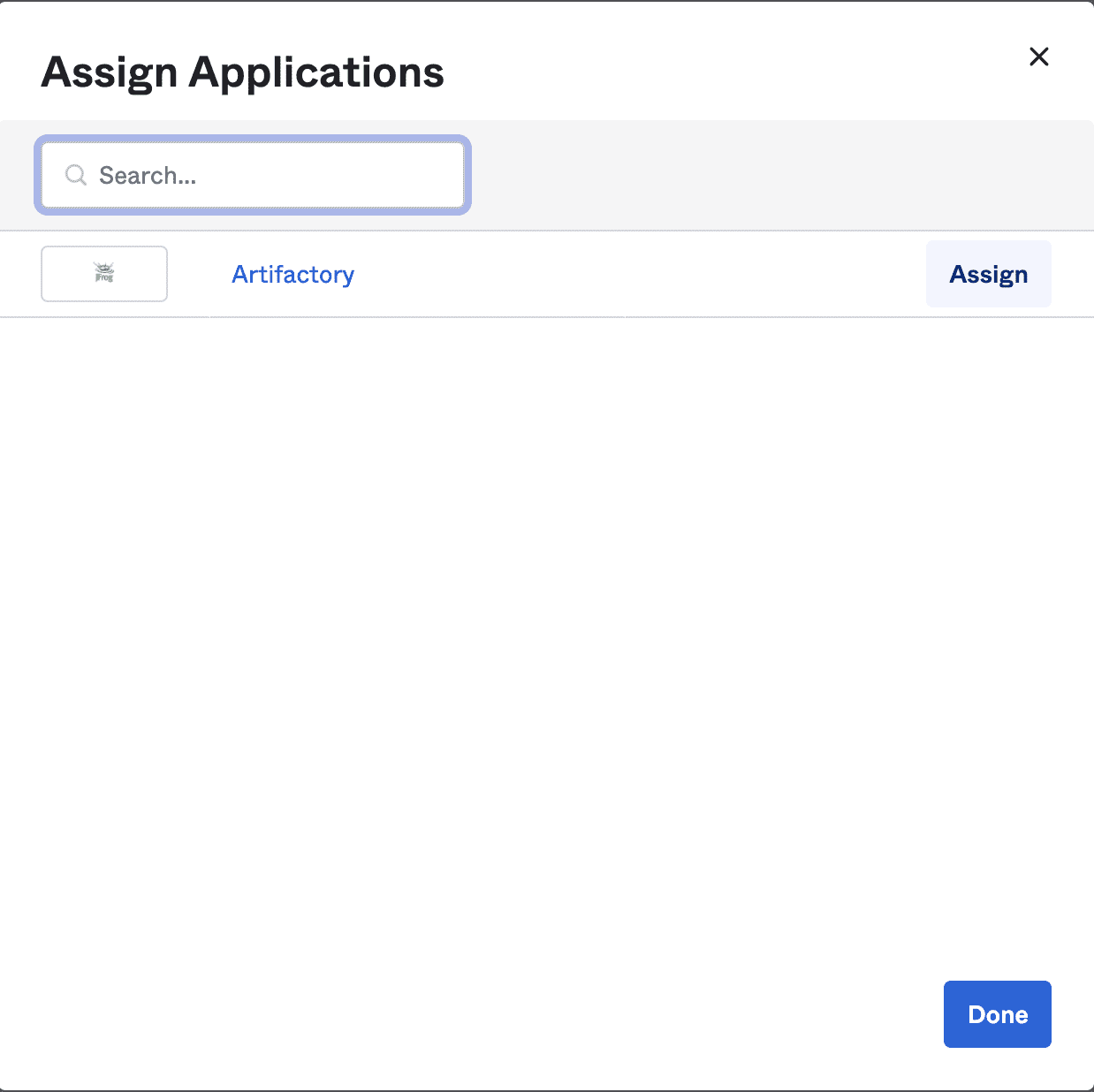Click the JFrog frog icon beside Artifactory
This screenshot has width=1094, height=1092.
[x=104, y=274]
